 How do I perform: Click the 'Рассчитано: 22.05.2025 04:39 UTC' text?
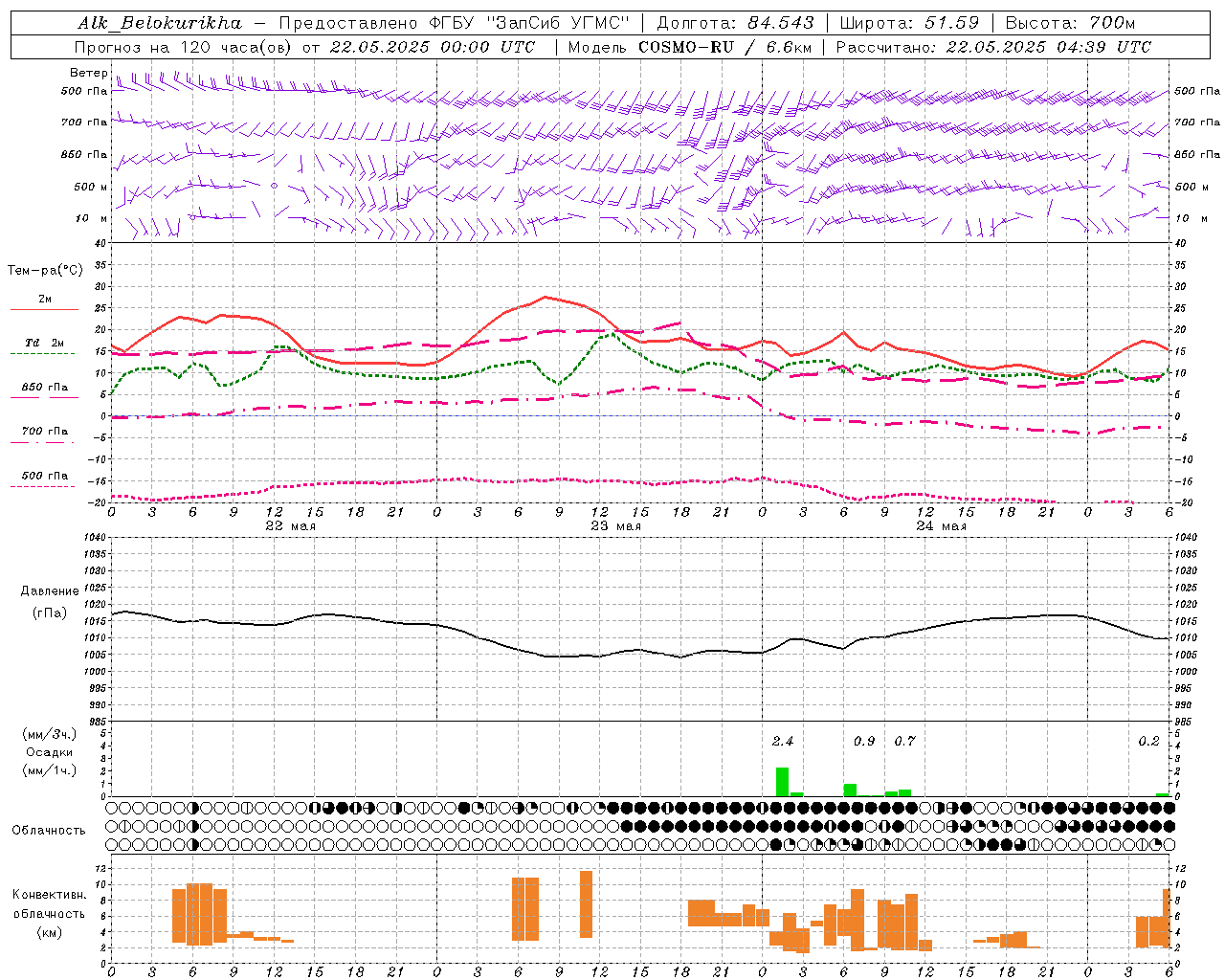pyautogui.click(x=994, y=47)
